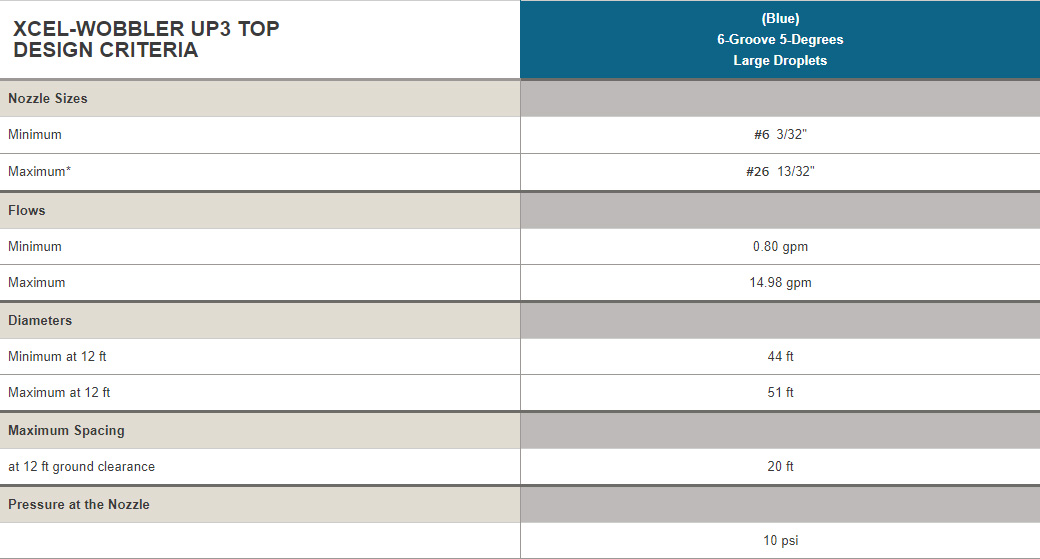Click the "Pressure at the Nozzle" heading
This screenshot has height=559, width=1040.
[79, 505]
